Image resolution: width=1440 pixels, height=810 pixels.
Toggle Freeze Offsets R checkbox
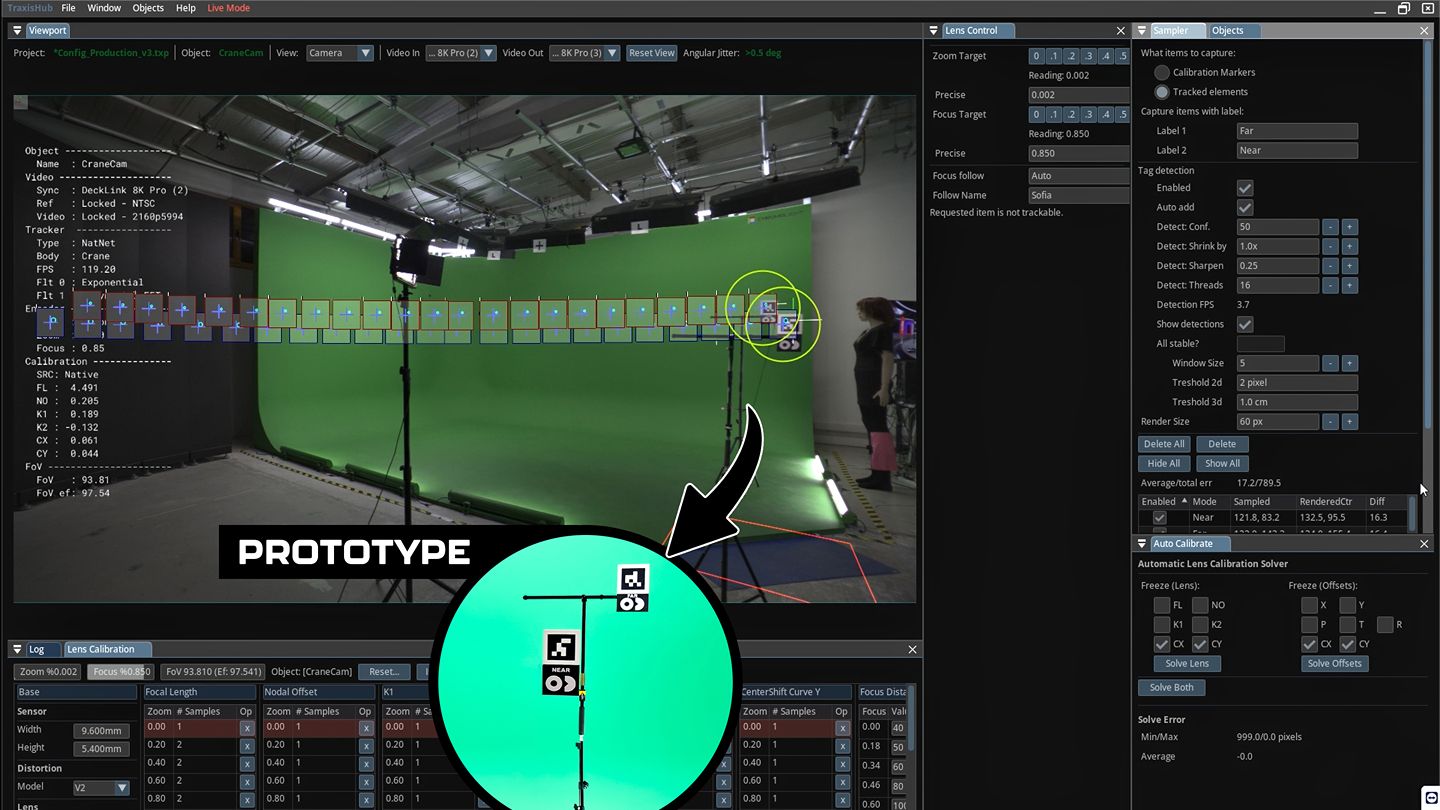tap(1385, 625)
